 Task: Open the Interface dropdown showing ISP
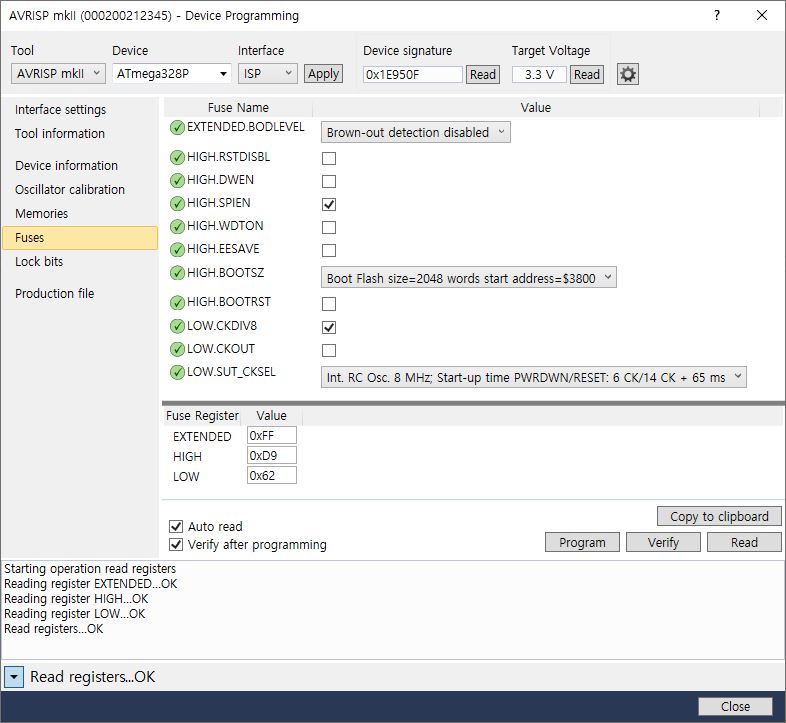click(x=268, y=74)
